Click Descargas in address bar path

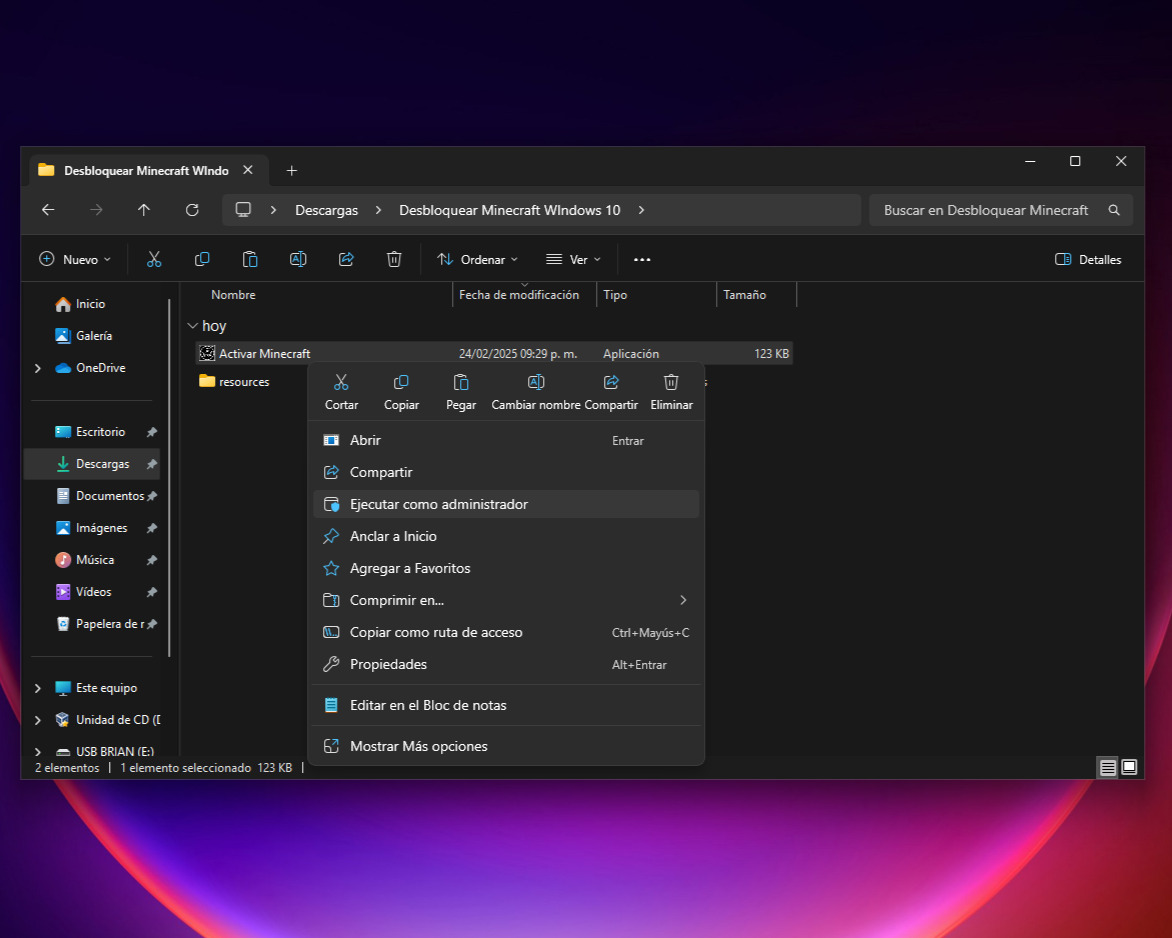[x=327, y=210]
